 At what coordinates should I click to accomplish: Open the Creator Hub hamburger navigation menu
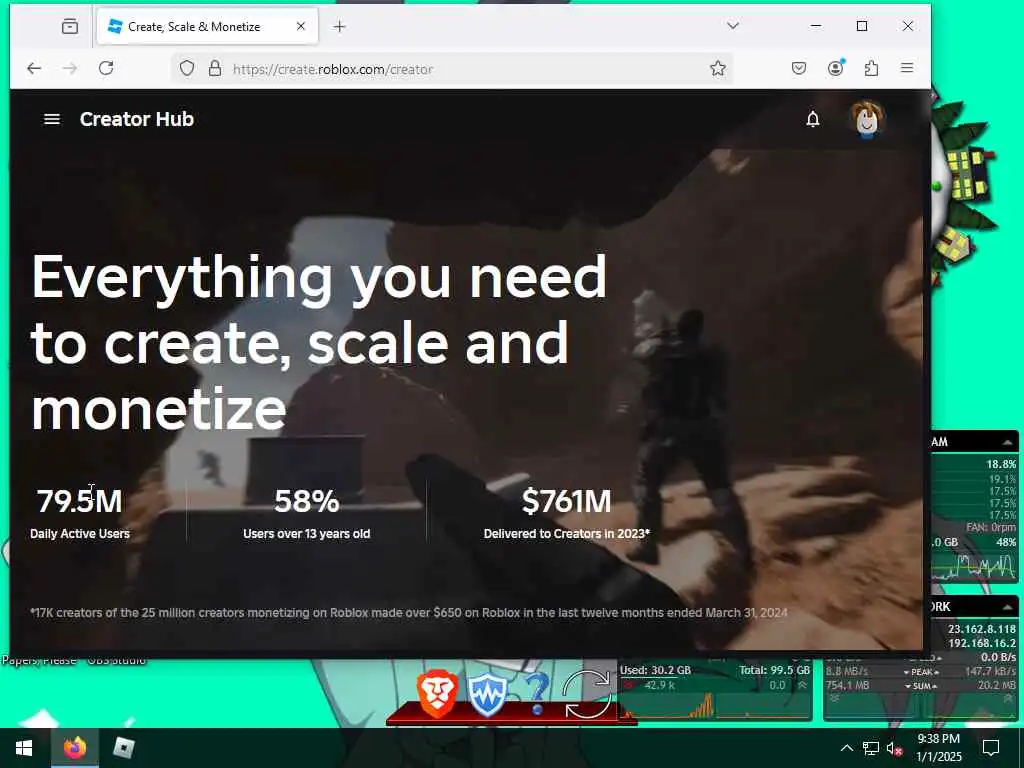(52, 119)
